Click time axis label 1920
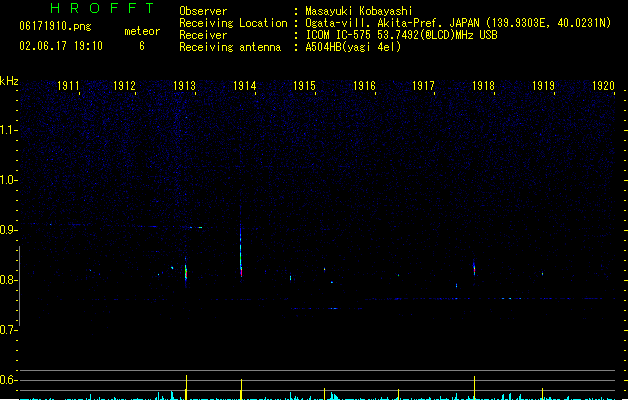 pos(603,86)
